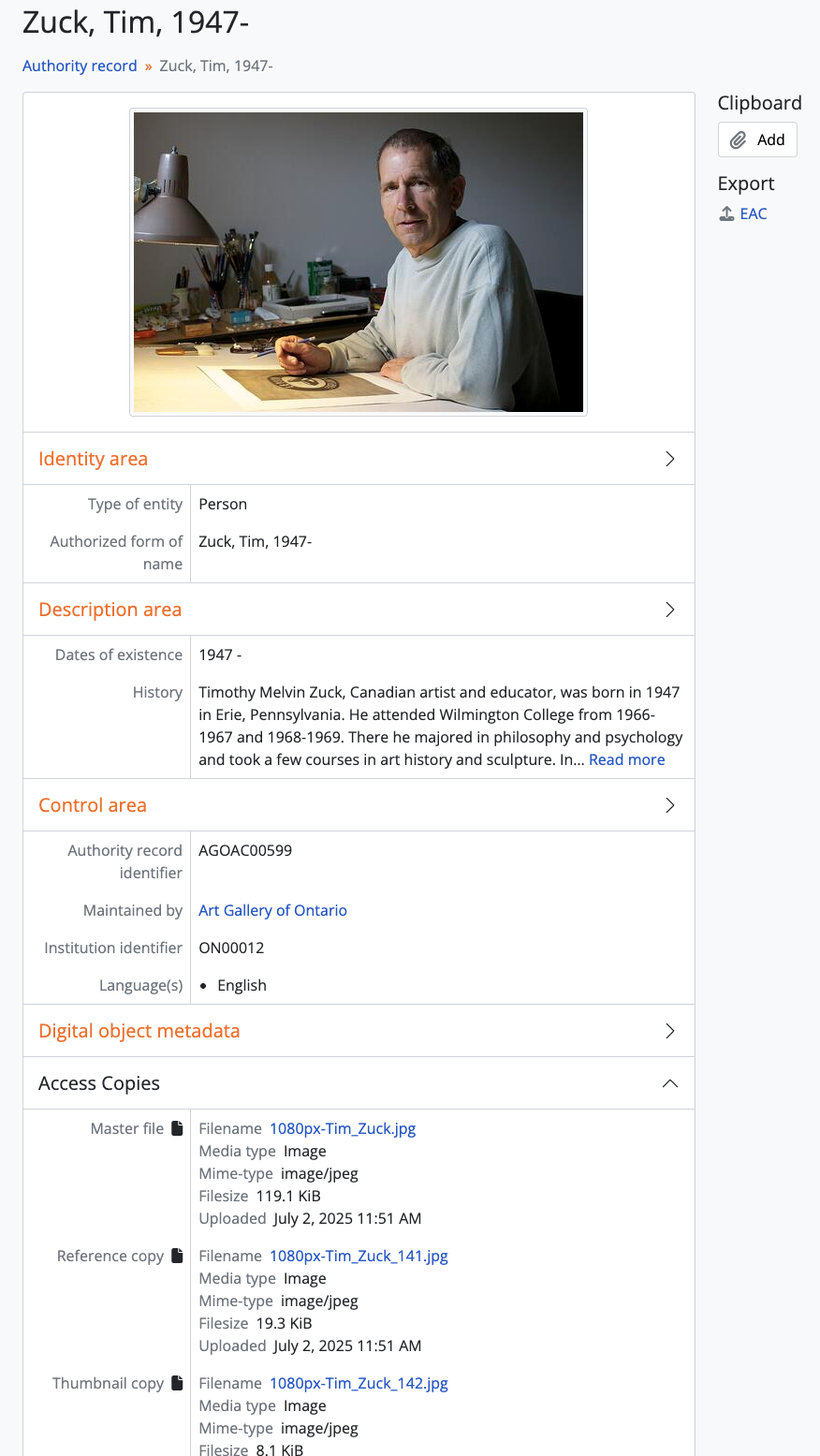Click the Thumbnail copy document icon
The width and height of the screenshot is (820, 1456).
tap(178, 1383)
